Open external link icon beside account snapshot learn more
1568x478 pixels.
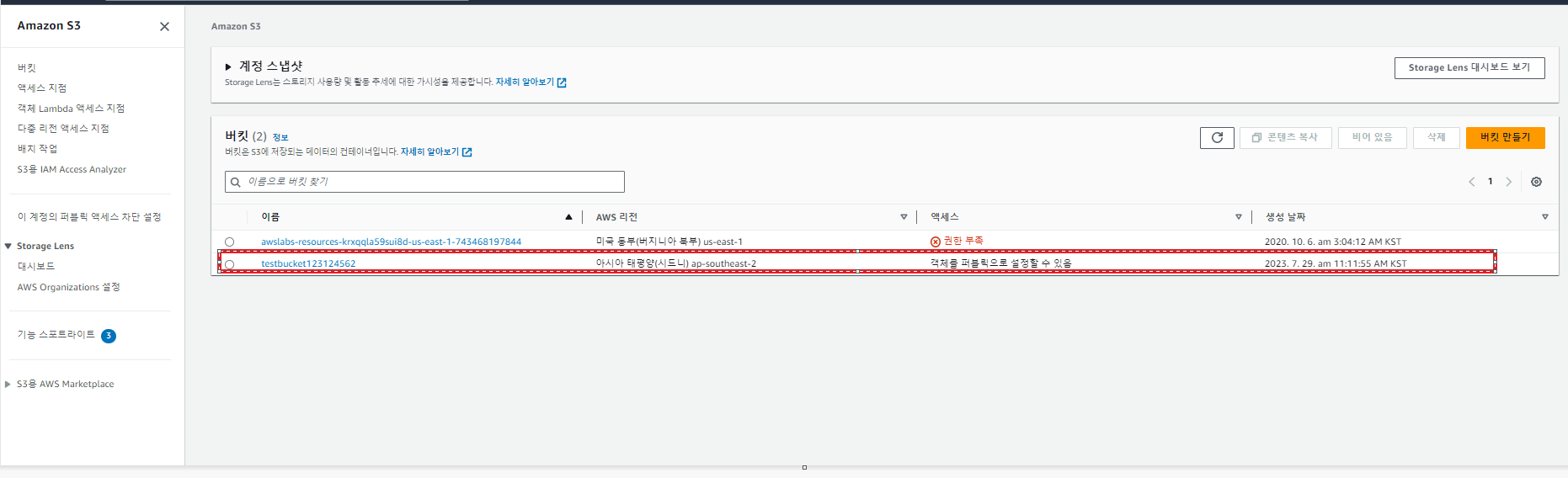(562, 82)
